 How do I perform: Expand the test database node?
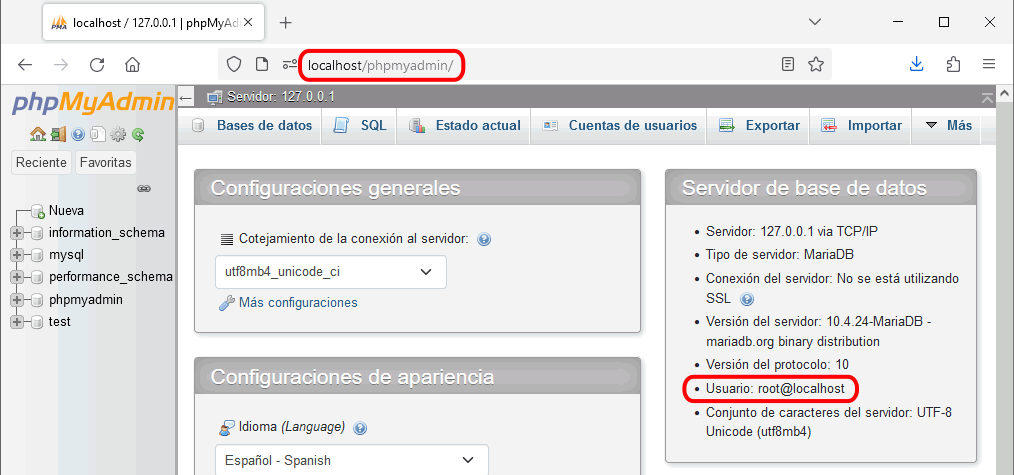point(17,322)
